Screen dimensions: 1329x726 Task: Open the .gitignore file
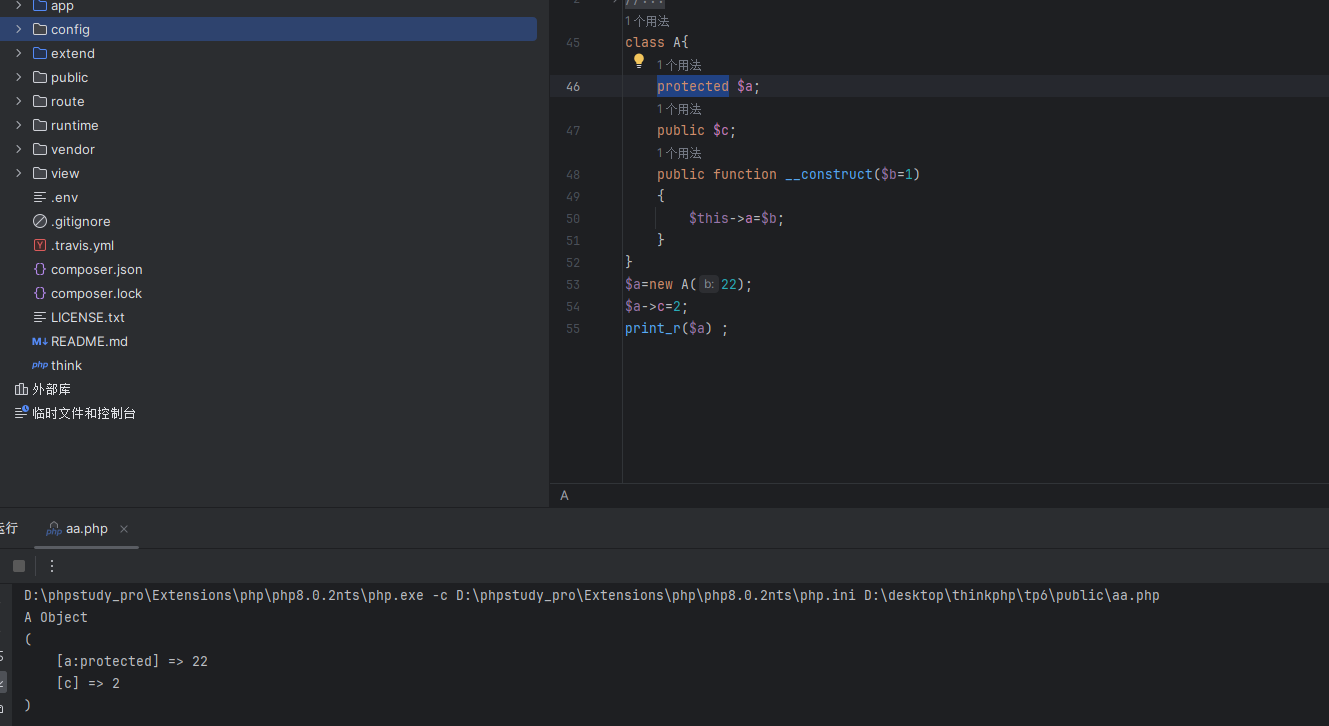[x=81, y=221]
